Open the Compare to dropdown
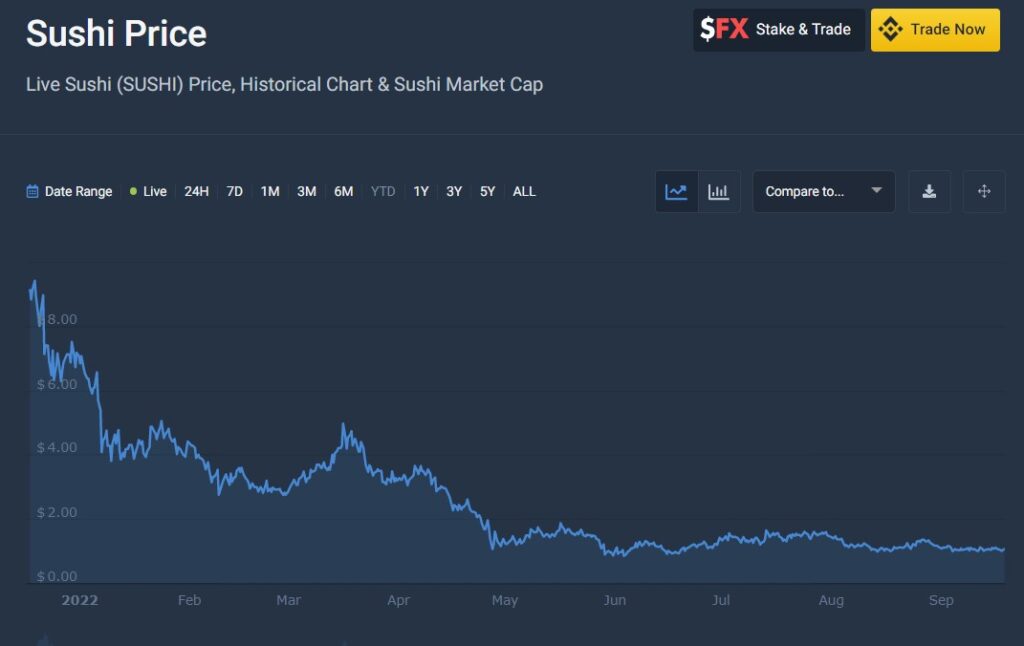Image resolution: width=1024 pixels, height=646 pixels. [823, 192]
